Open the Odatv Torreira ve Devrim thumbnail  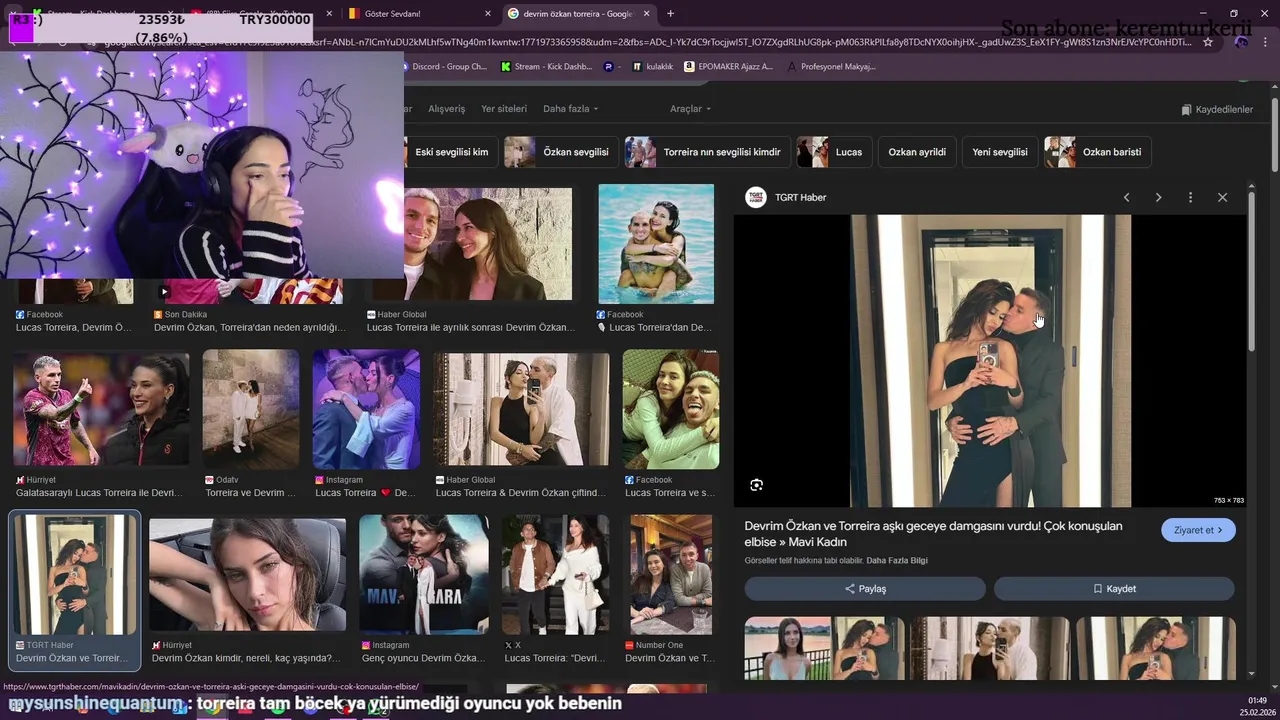(x=251, y=409)
